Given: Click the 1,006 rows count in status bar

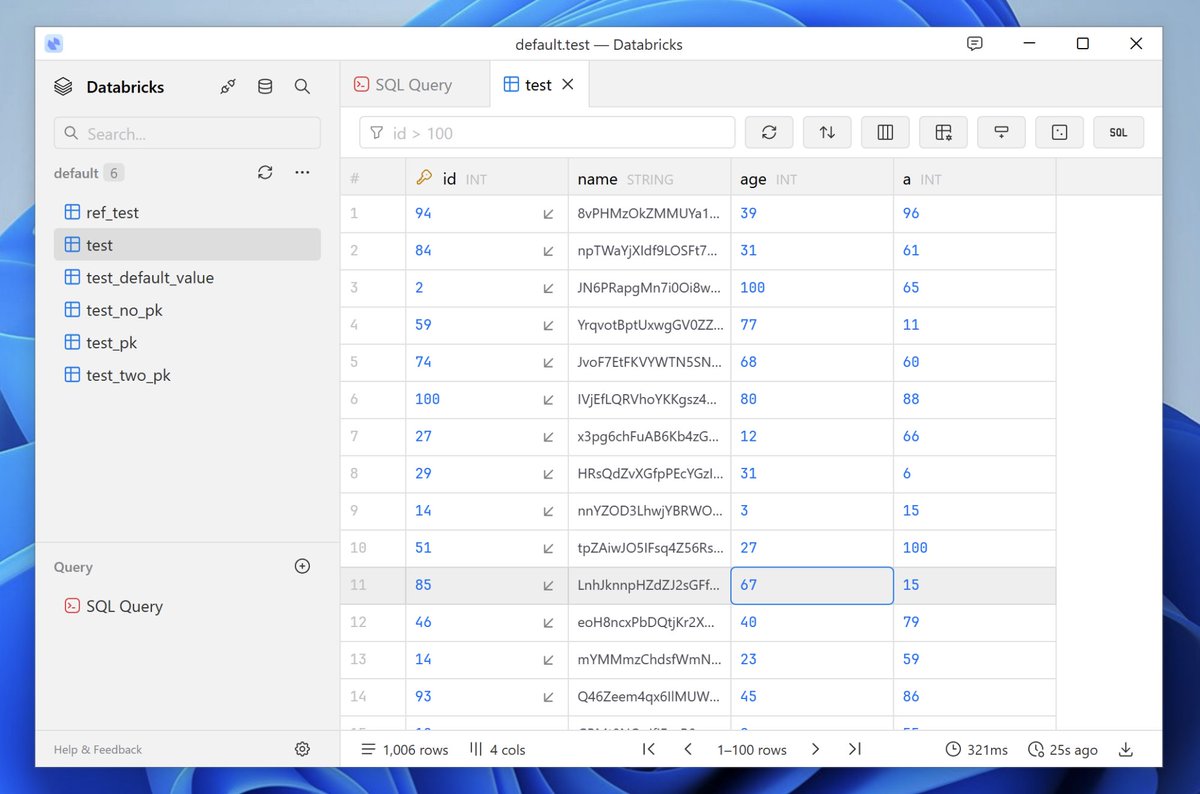Looking at the screenshot, I should click(x=405, y=749).
